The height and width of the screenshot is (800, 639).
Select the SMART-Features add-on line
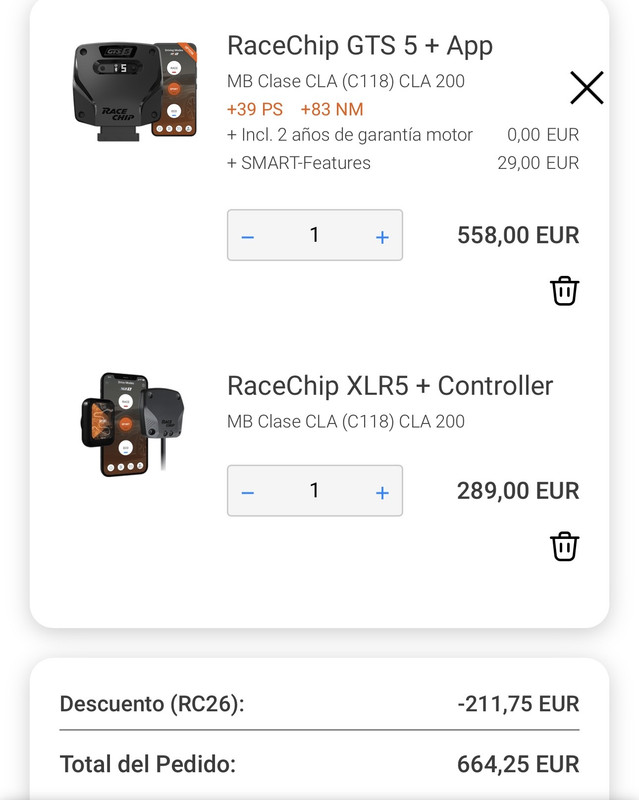pyautogui.click(x=403, y=163)
